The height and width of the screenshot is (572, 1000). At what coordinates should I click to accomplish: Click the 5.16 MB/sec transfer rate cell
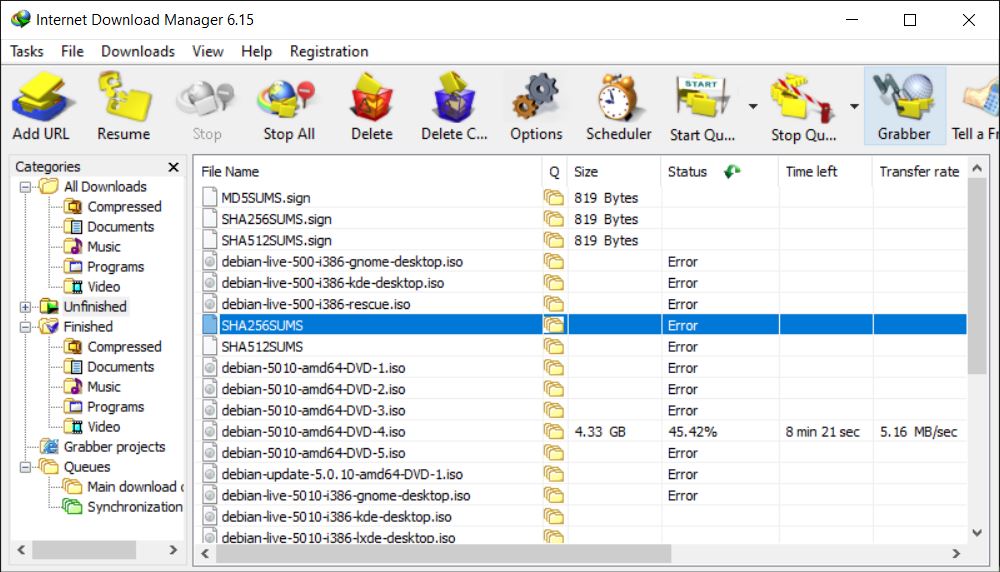[x=918, y=432]
